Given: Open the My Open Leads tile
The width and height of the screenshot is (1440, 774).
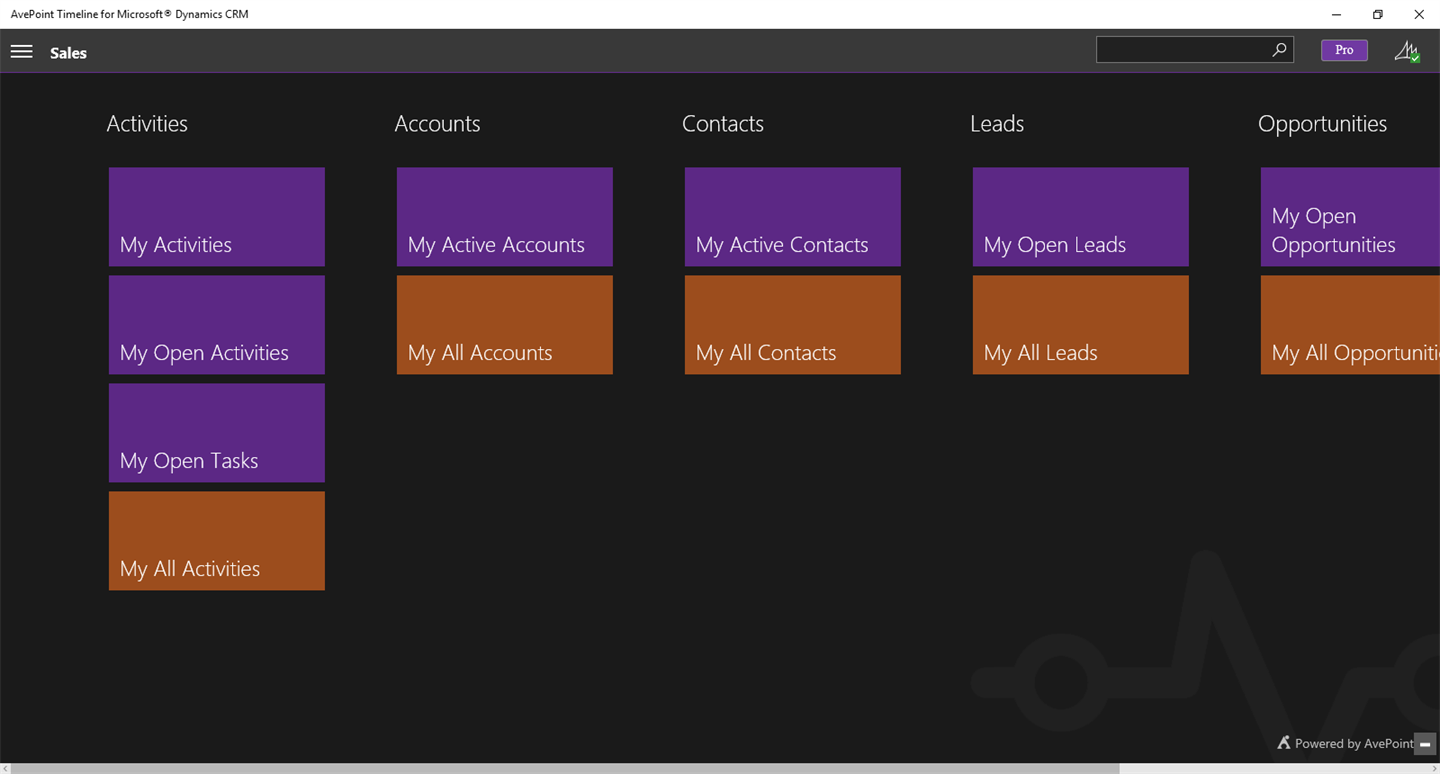Looking at the screenshot, I should pos(1080,216).
